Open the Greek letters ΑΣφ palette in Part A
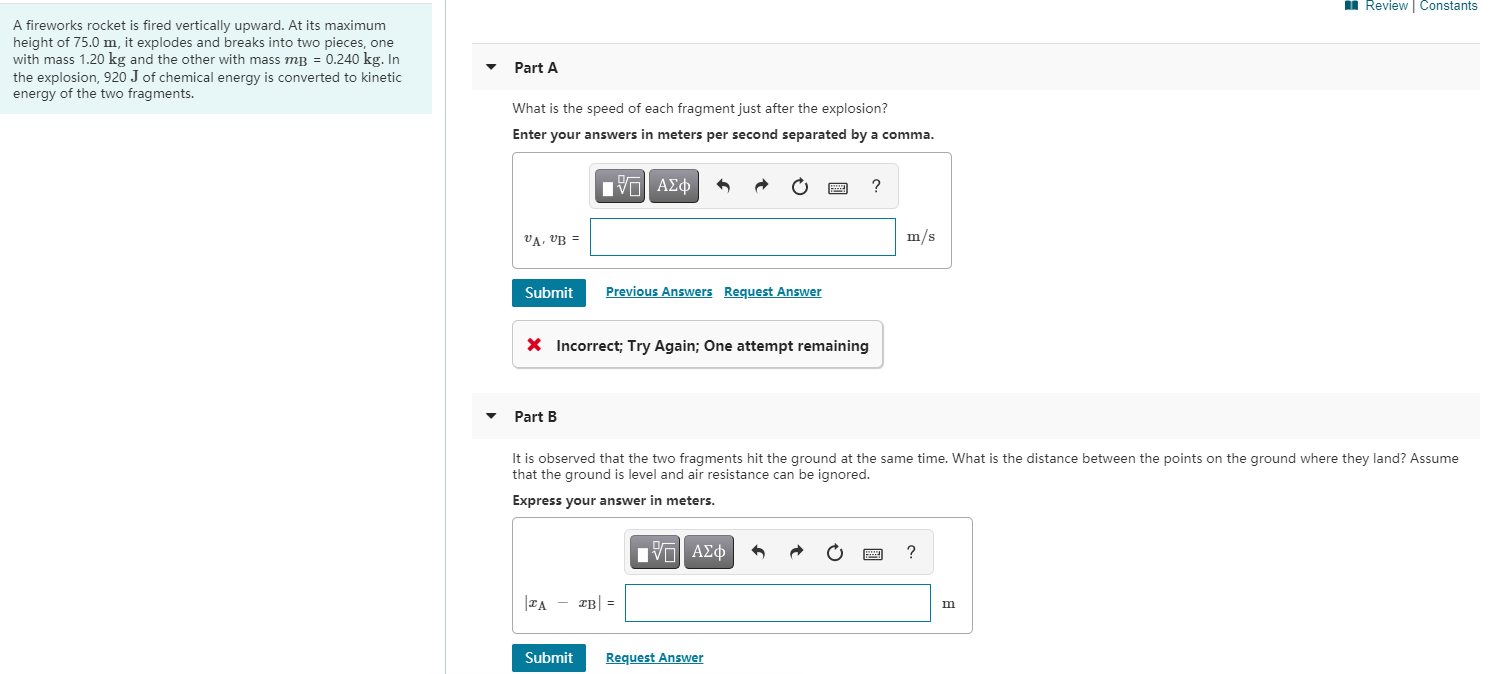The width and height of the screenshot is (1489, 674). tap(672, 185)
